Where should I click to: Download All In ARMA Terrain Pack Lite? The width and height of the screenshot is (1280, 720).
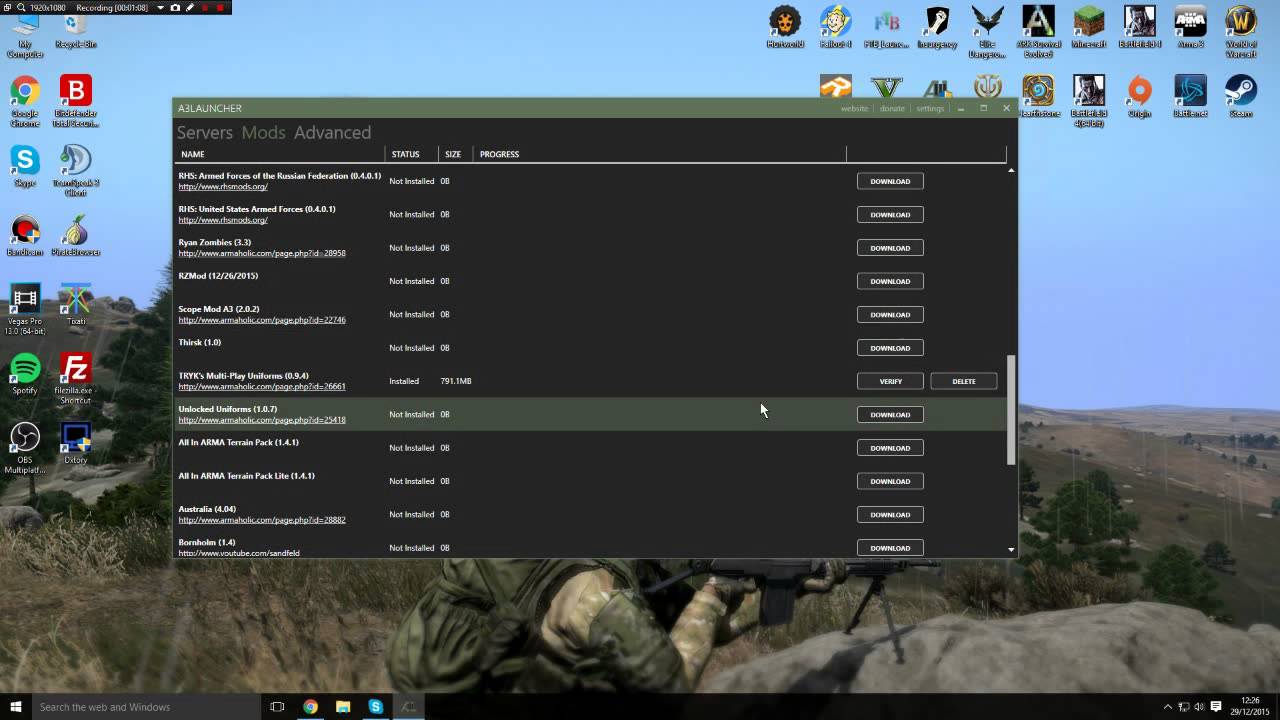[x=890, y=481]
